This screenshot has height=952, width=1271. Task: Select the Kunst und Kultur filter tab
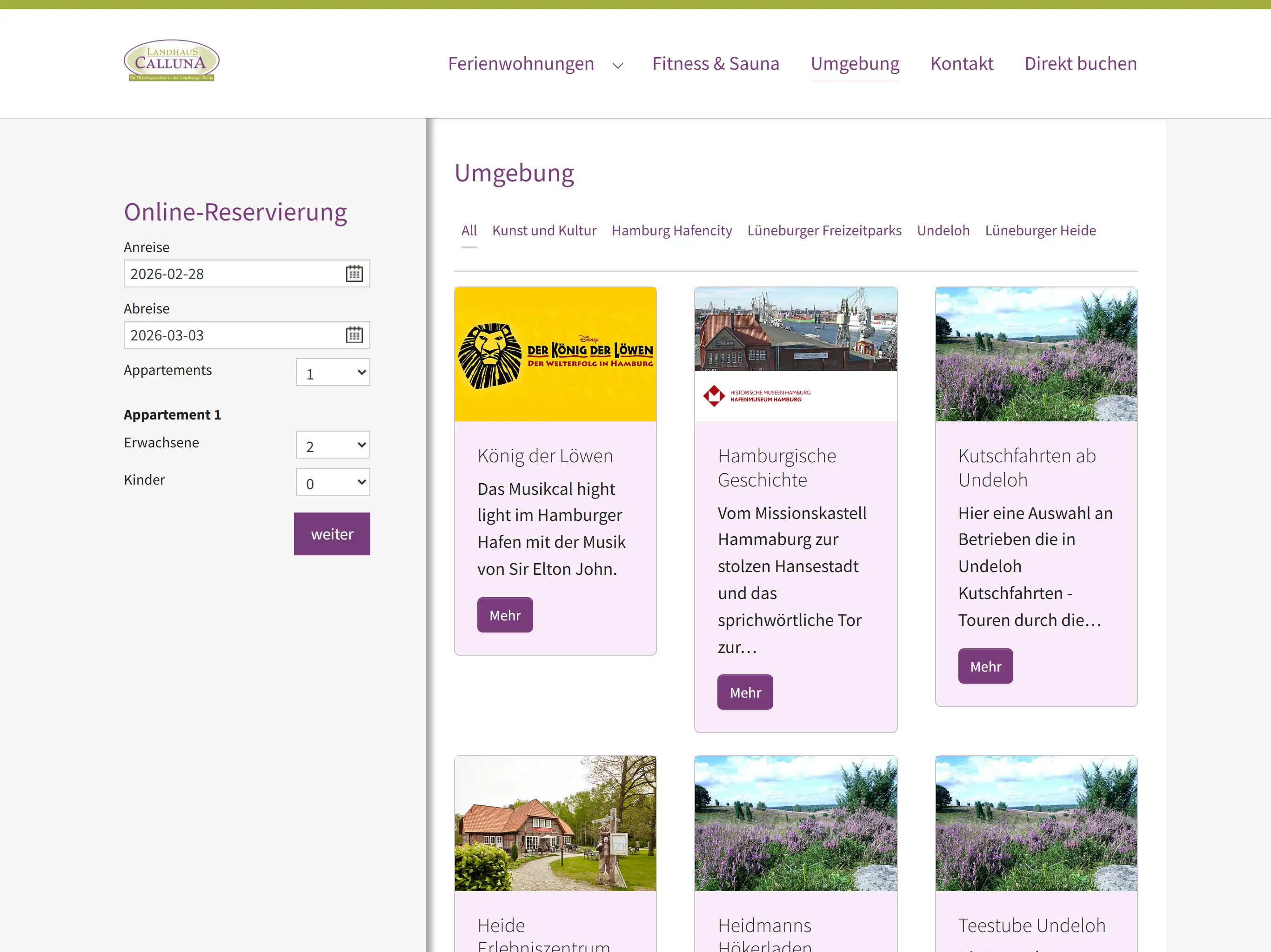point(543,230)
